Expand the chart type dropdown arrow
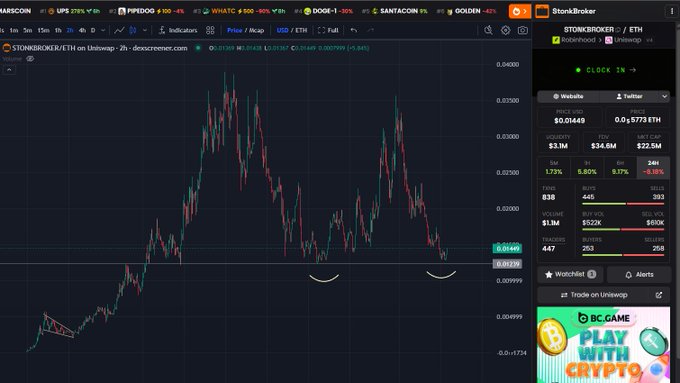The image size is (680, 383). point(145,30)
